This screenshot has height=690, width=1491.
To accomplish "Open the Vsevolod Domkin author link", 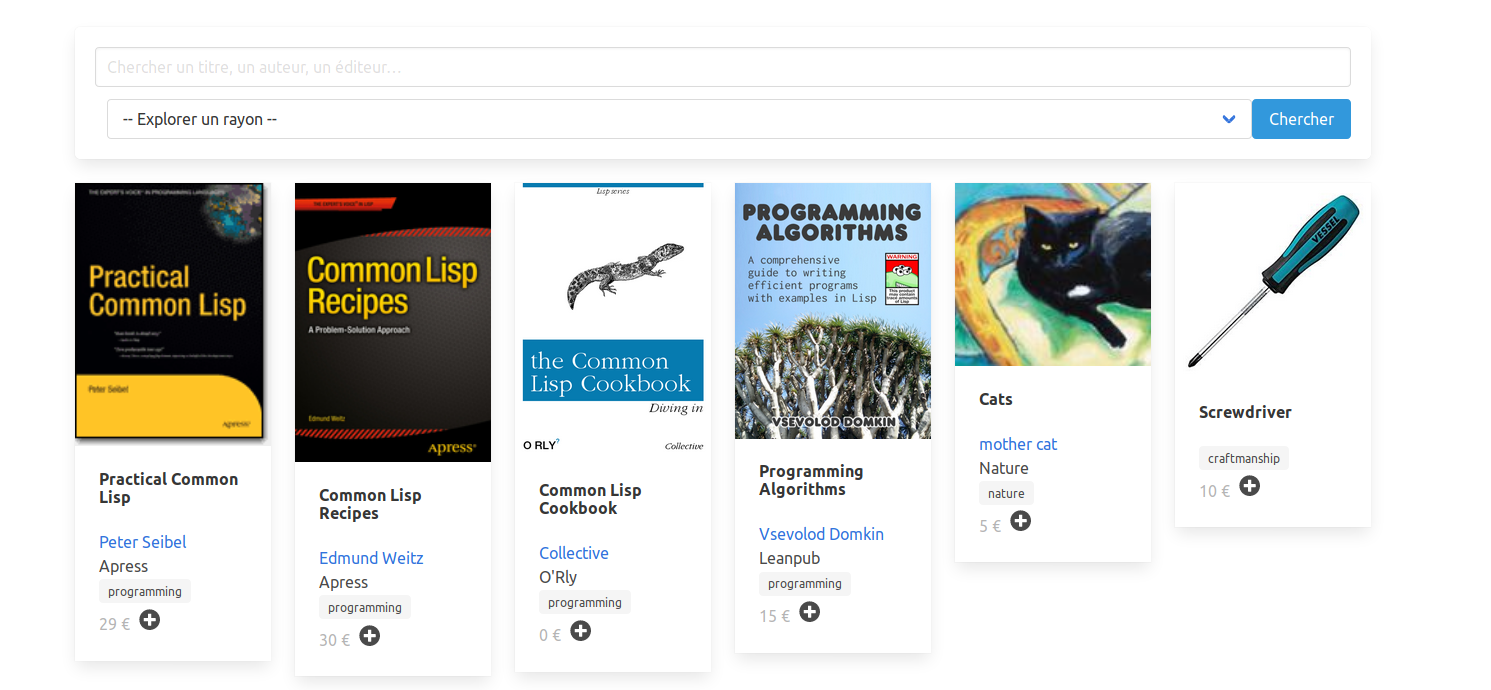I will coord(821,534).
